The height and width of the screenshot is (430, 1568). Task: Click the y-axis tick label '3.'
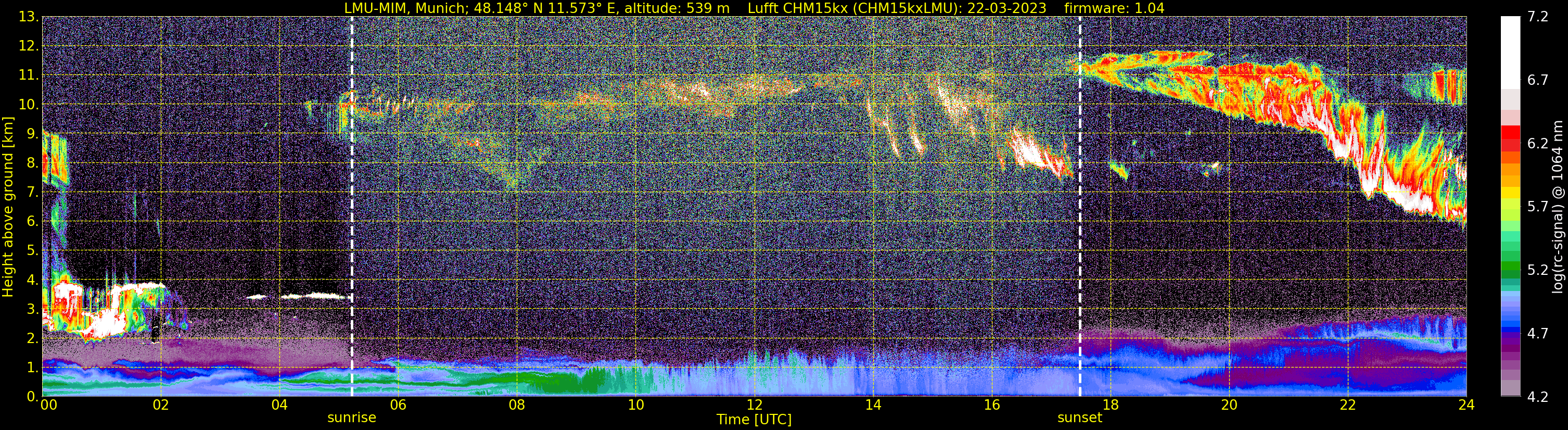tap(33, 309)
